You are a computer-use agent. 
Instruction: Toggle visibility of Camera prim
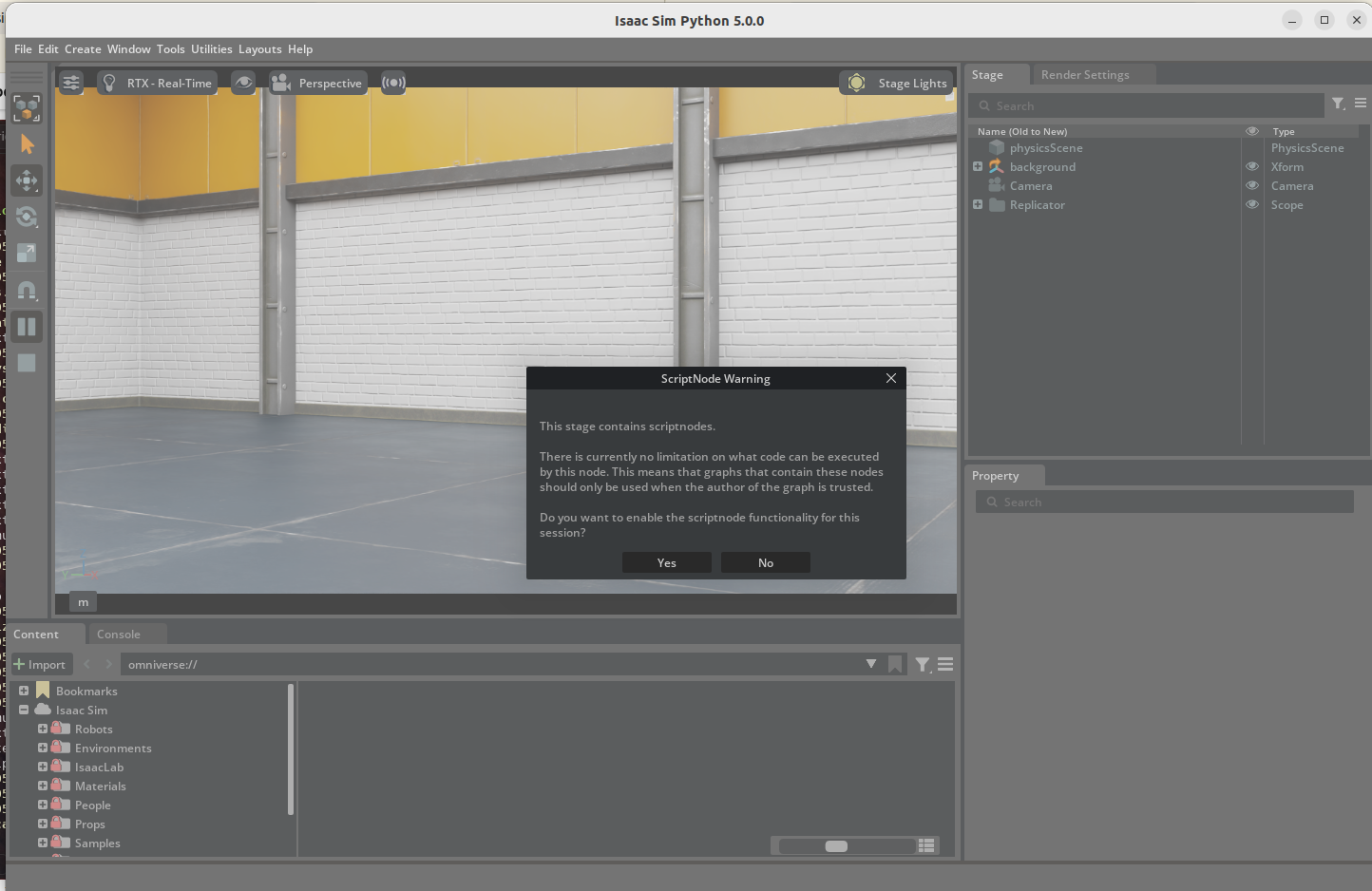pos(1252,185)
